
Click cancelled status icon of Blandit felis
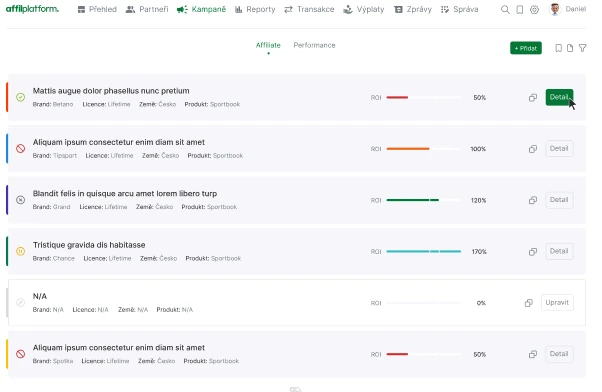coord(21,200)
